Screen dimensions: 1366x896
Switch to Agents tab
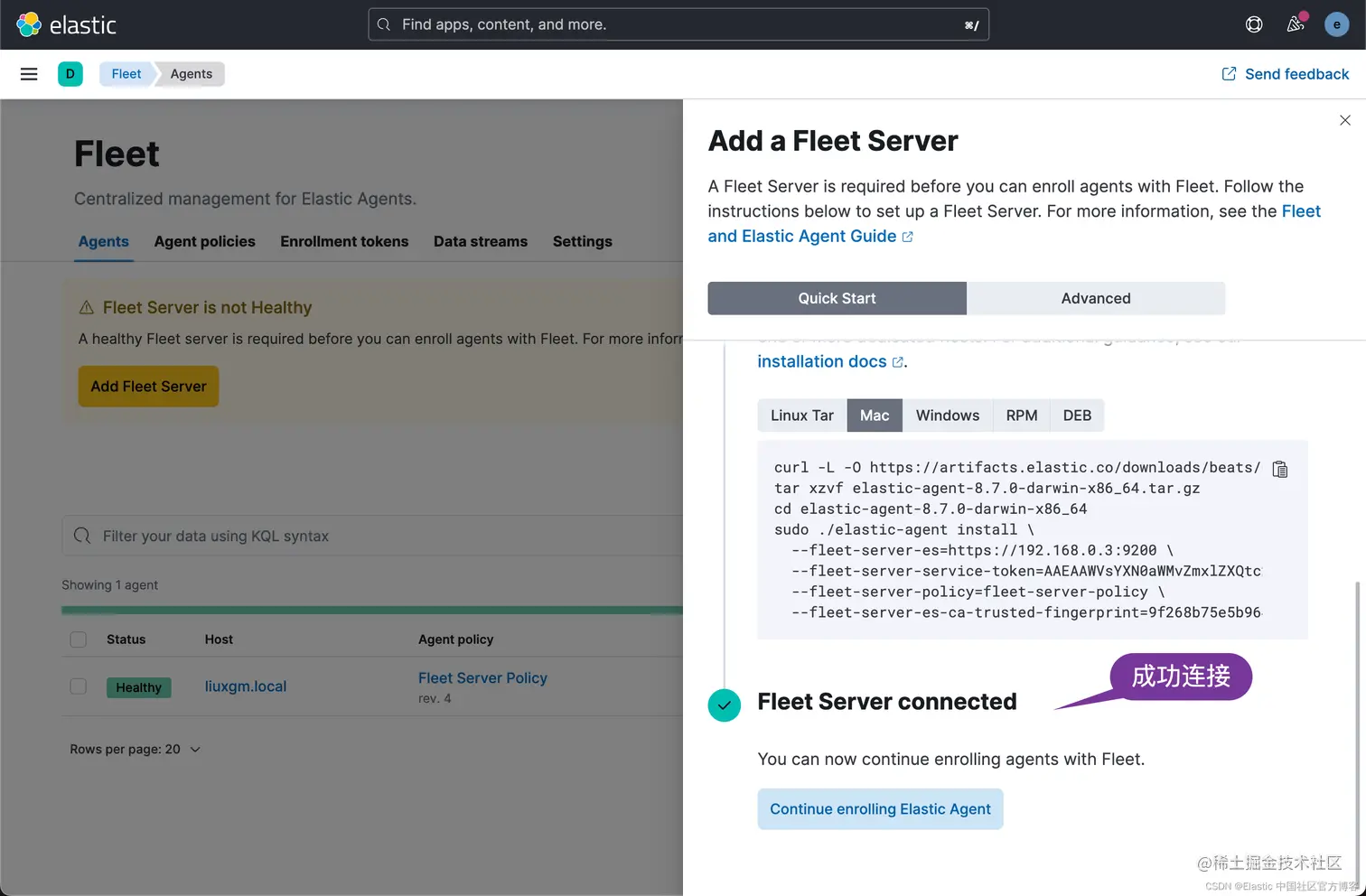point(104,241)
